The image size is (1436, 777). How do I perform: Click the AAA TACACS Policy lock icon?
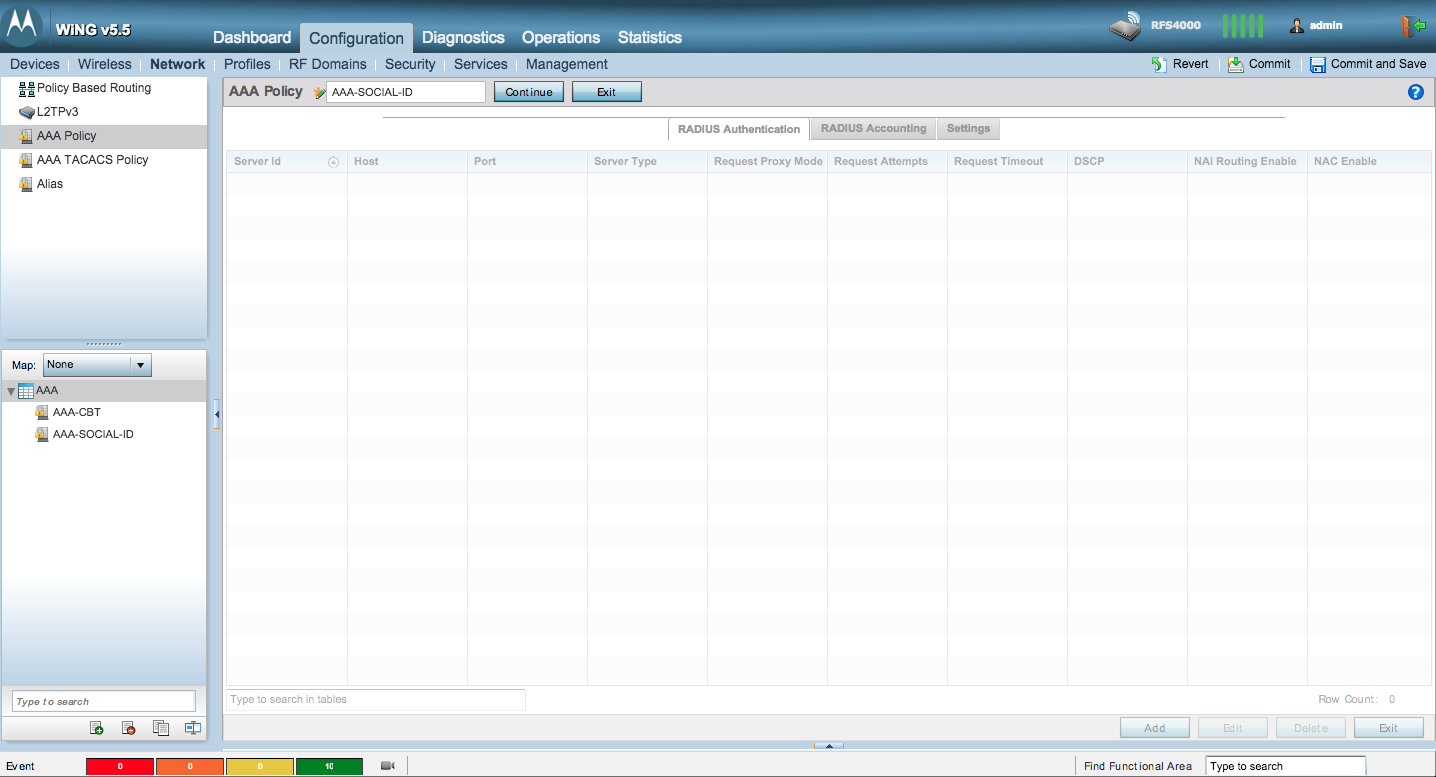(x=27, y=160)
